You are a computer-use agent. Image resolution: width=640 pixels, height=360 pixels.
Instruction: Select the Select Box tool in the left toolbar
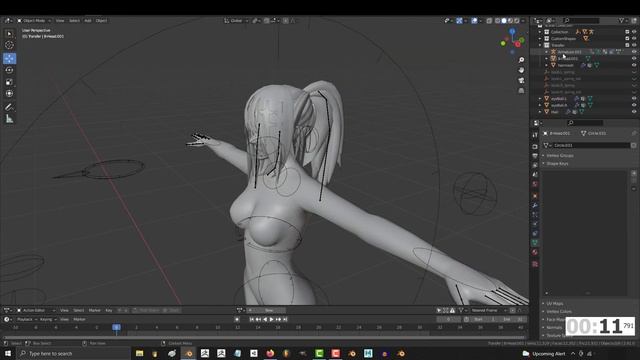(x=9, y=33)
